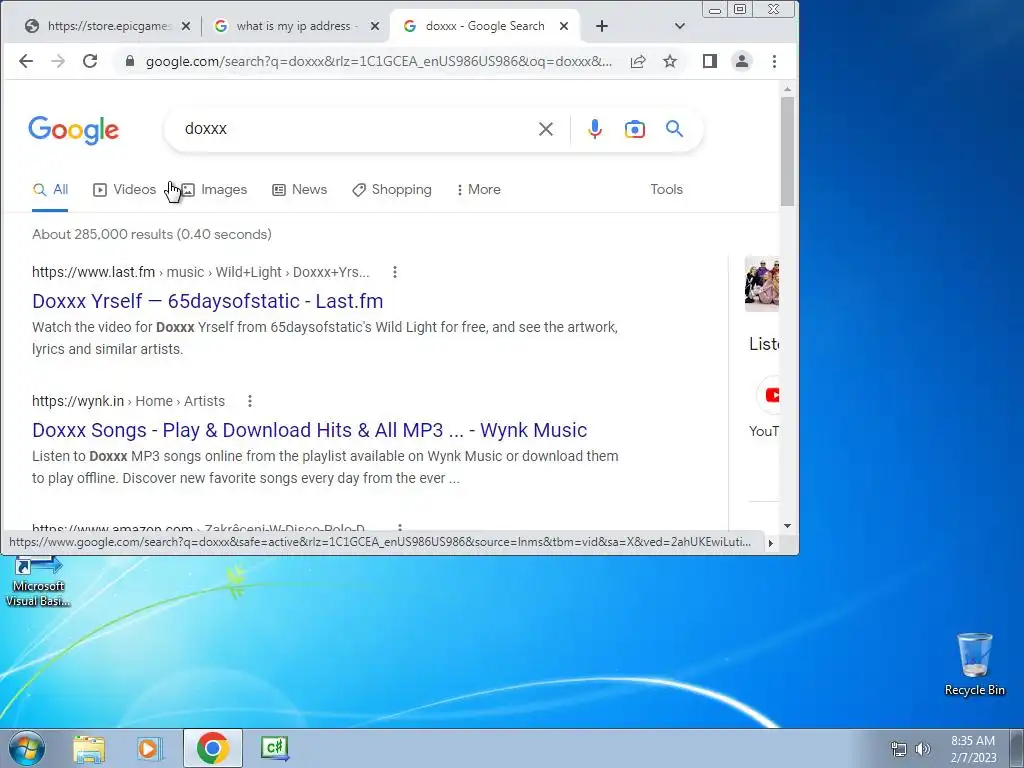Open the Recycle Bin on desktop
Viewport: 1024px width, 768px height.
pyautogui.click(x=974, y=664)
